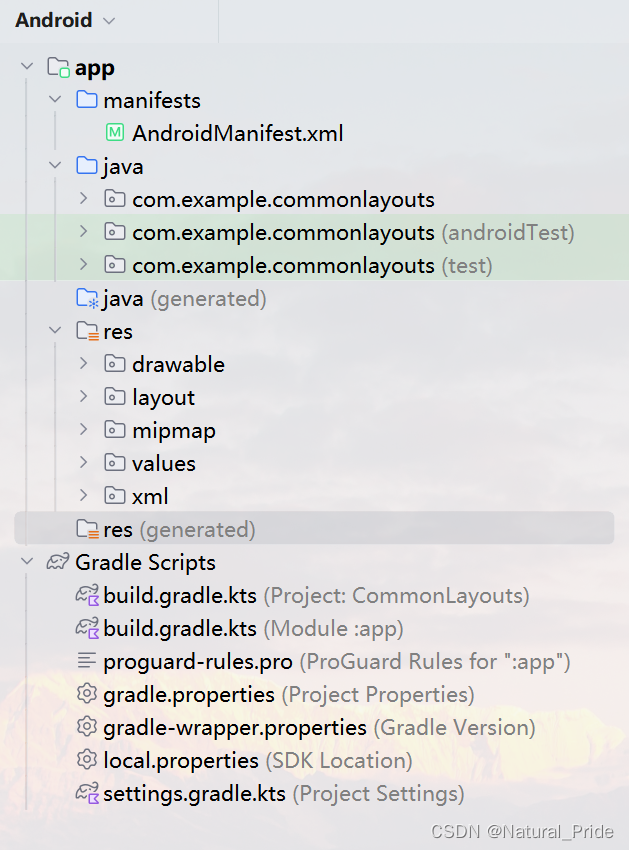Image resolution: width=629 pixels, height=850 pixels.
Task: Click the CSDN @Natural_Pride watermark text
Action: (521, 831)
